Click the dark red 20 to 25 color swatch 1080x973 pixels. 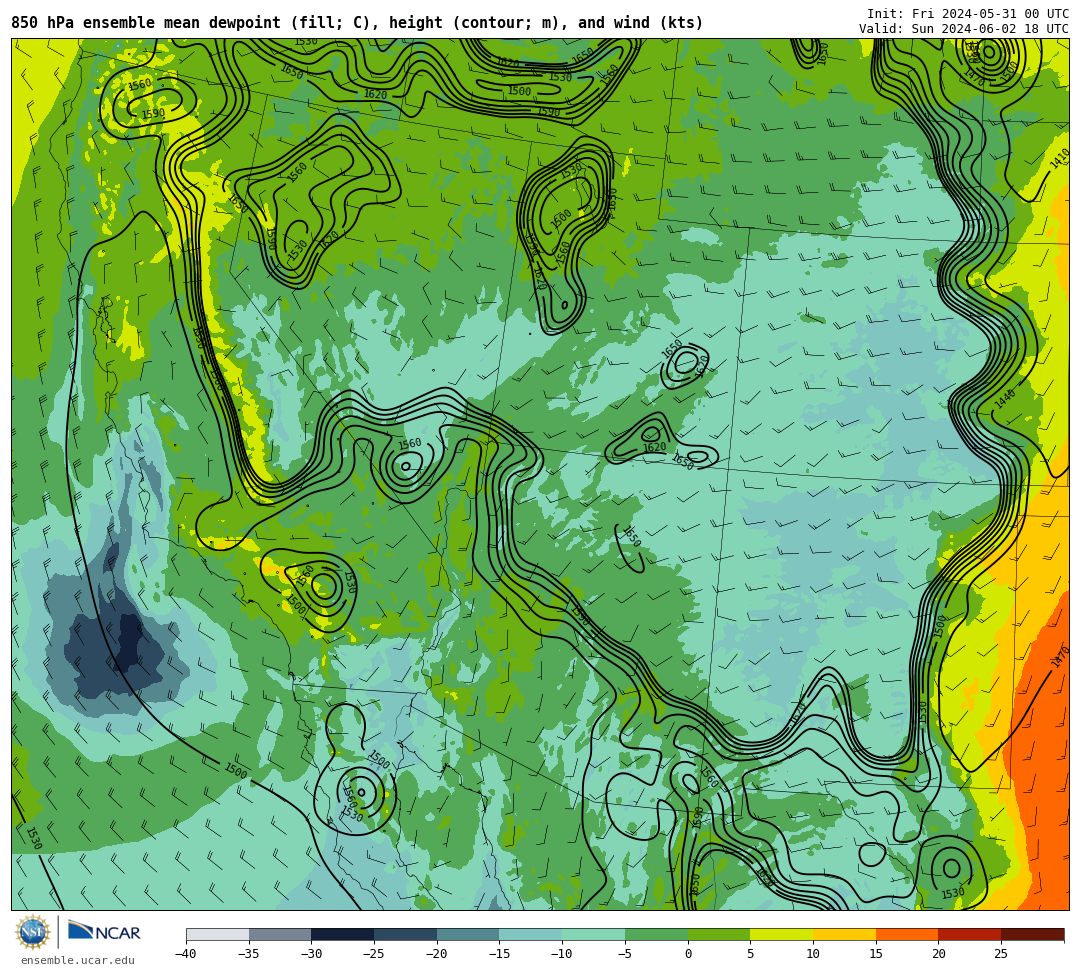point(970,934)
